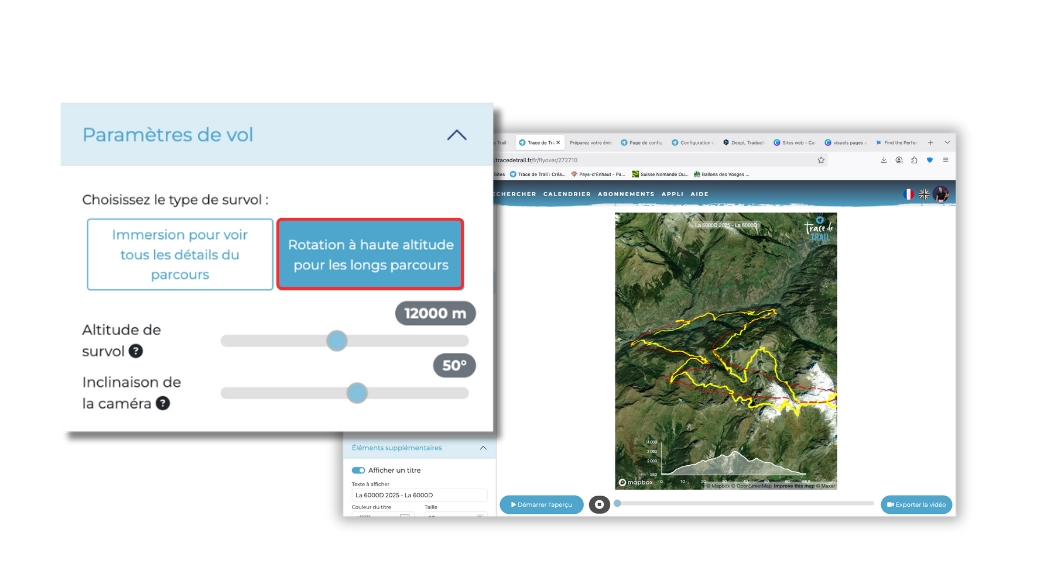The image size is (1050, 564).
Task: Open the browser downloads icon
Action: (884, 160)
